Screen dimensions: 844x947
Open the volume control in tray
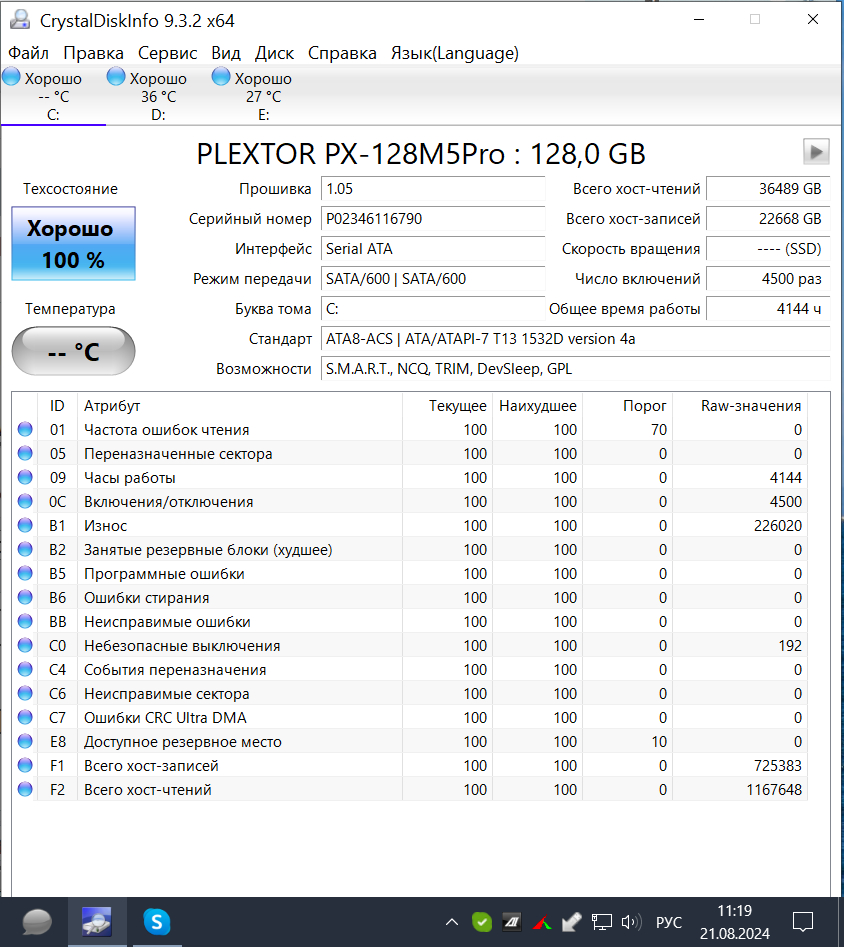pyautogui.click(x=631, y=922)
